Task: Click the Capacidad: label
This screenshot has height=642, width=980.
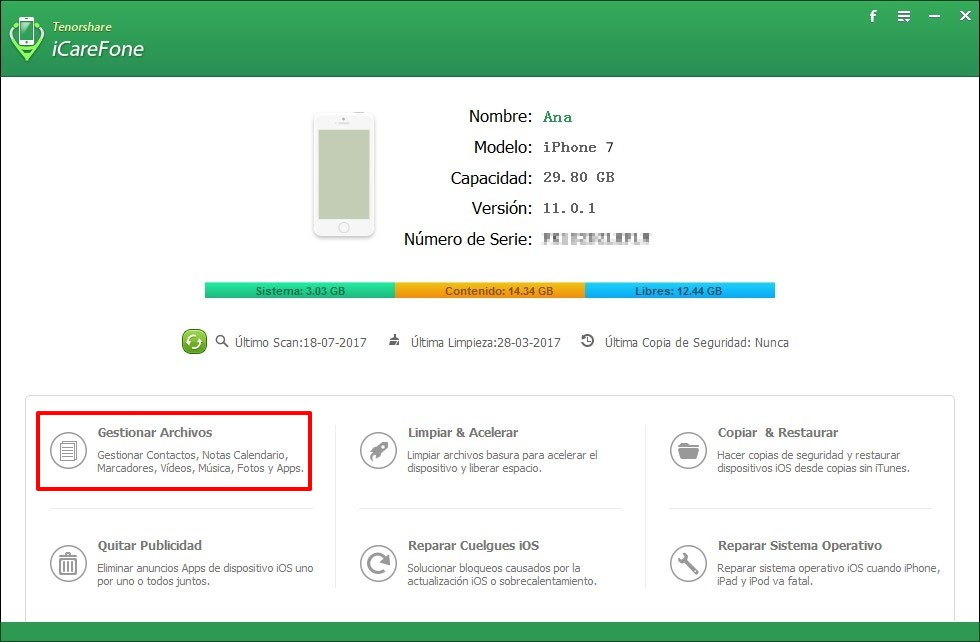Action: pos(491,178)
